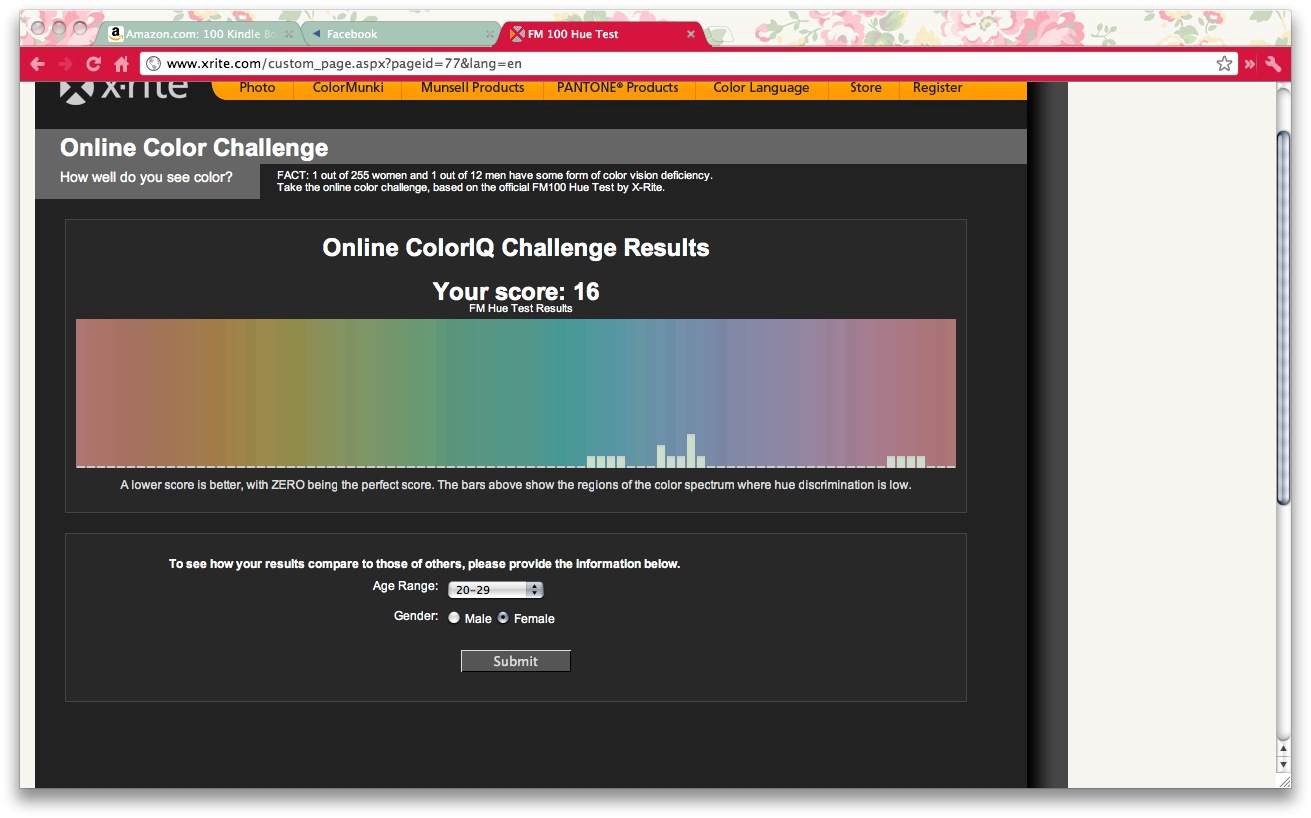
Task: Open the Color Language menu
Action: pos(761,88)
